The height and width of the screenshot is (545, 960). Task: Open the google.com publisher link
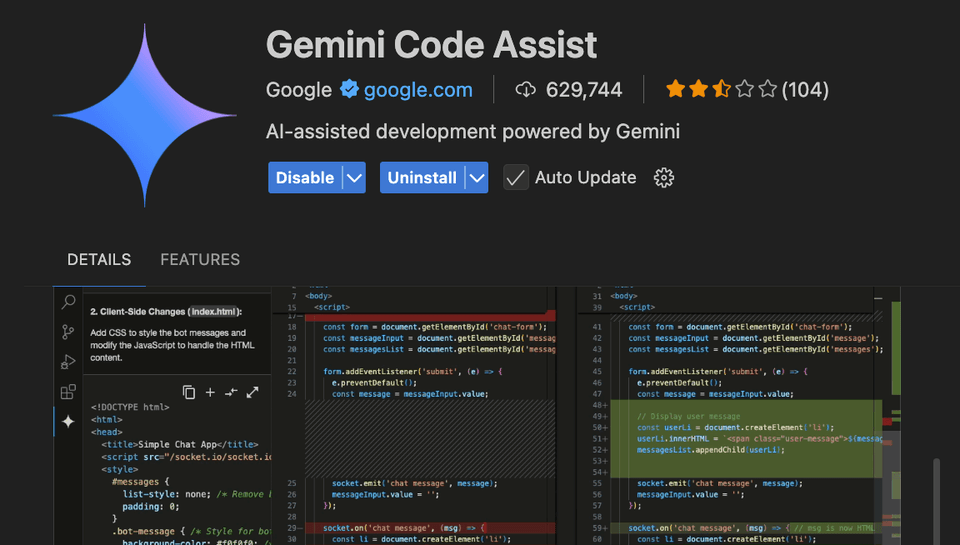tap(418, 90)
